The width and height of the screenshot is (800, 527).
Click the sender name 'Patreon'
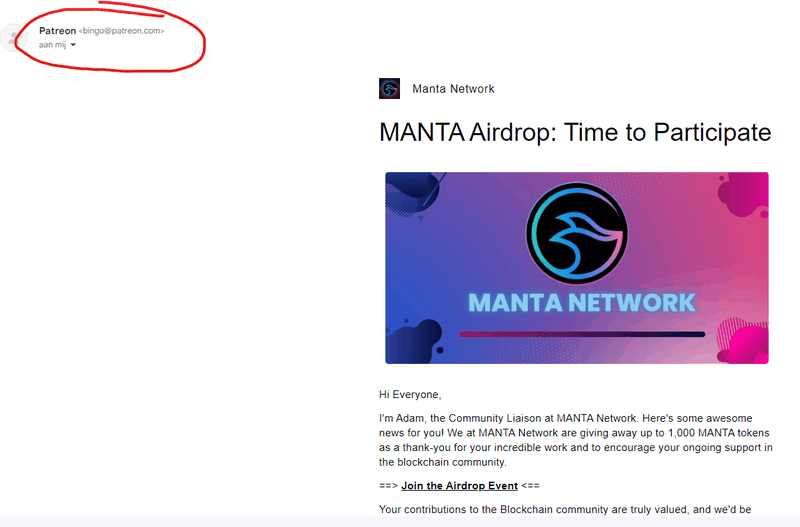point(57,31)
